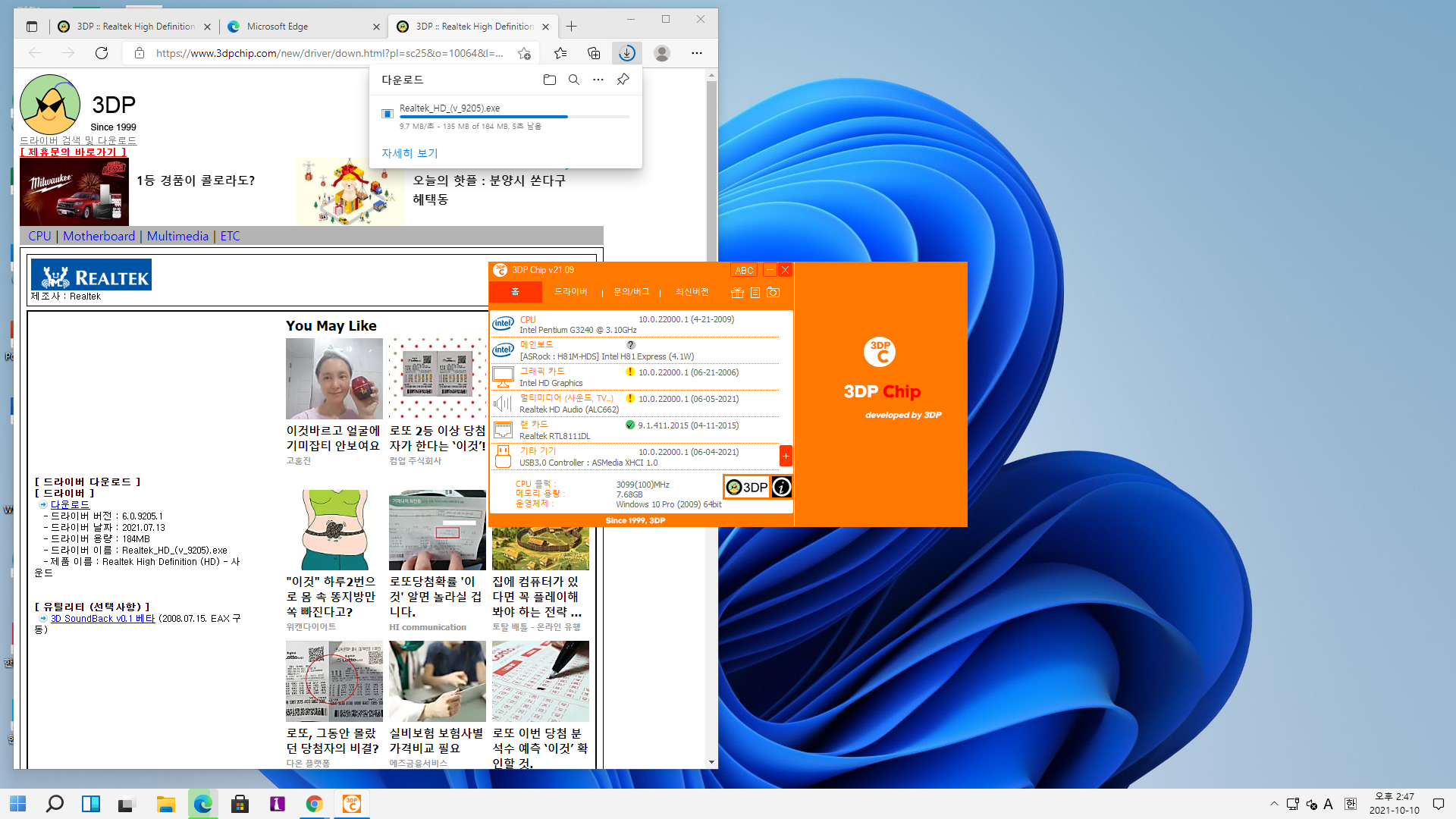
Task: Open Edge settings and more menu
Action: click(x=697, y=53)
